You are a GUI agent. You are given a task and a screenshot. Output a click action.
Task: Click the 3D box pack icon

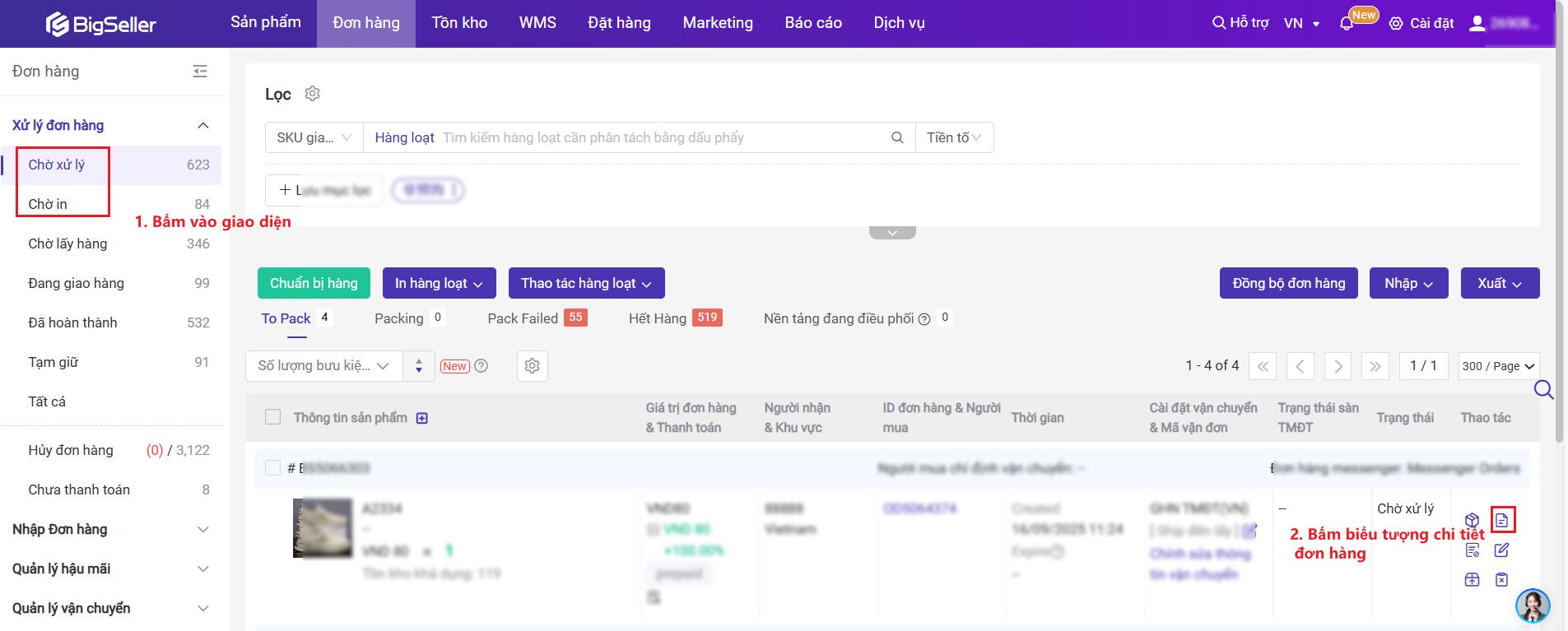(x=1473, y=520)
